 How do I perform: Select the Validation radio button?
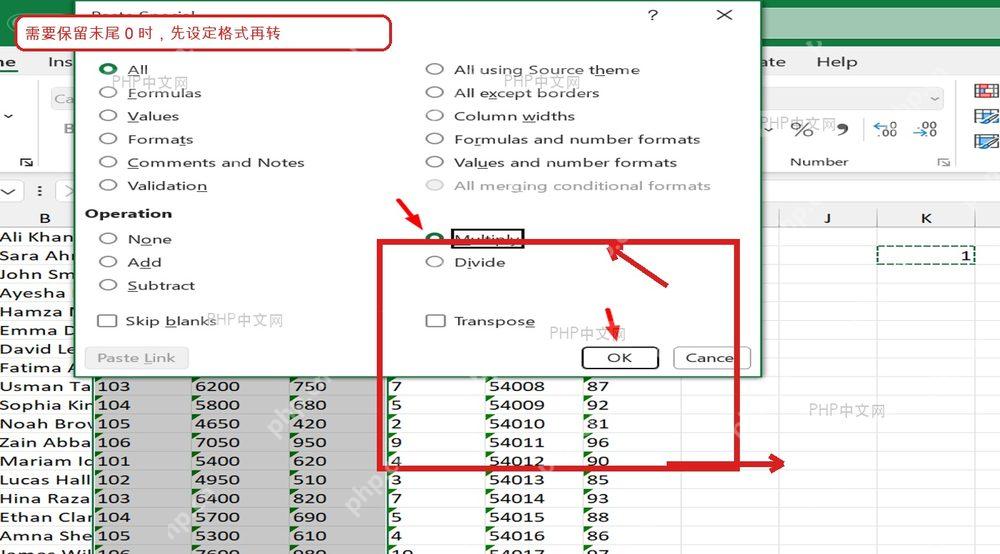click(108, 185)
